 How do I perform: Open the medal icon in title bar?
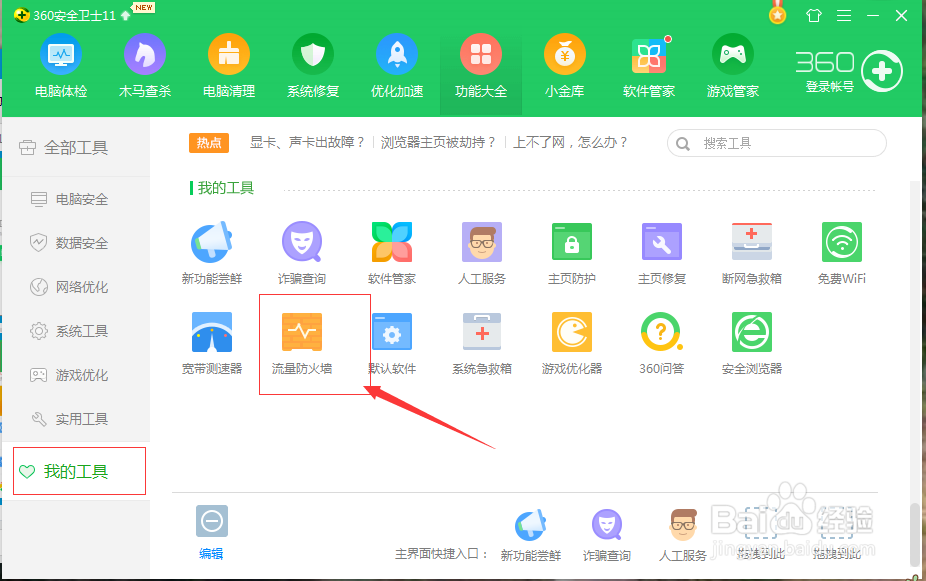(x=778, y=14)
